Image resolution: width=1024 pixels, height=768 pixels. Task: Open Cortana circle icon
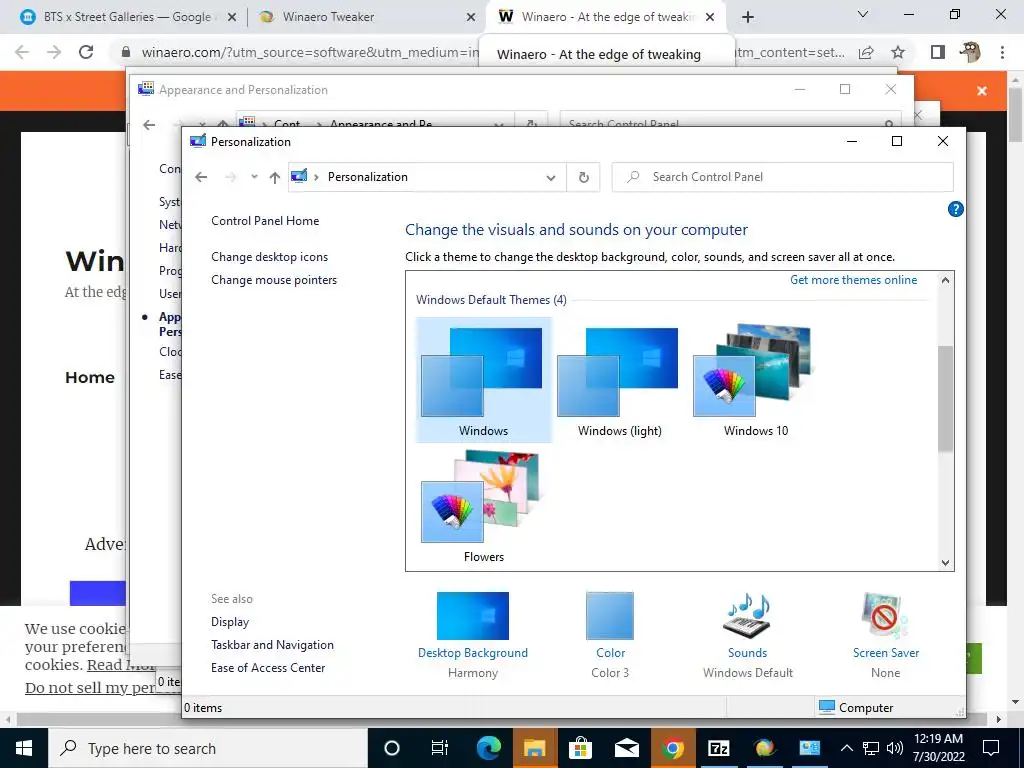[x=392, y=748]
